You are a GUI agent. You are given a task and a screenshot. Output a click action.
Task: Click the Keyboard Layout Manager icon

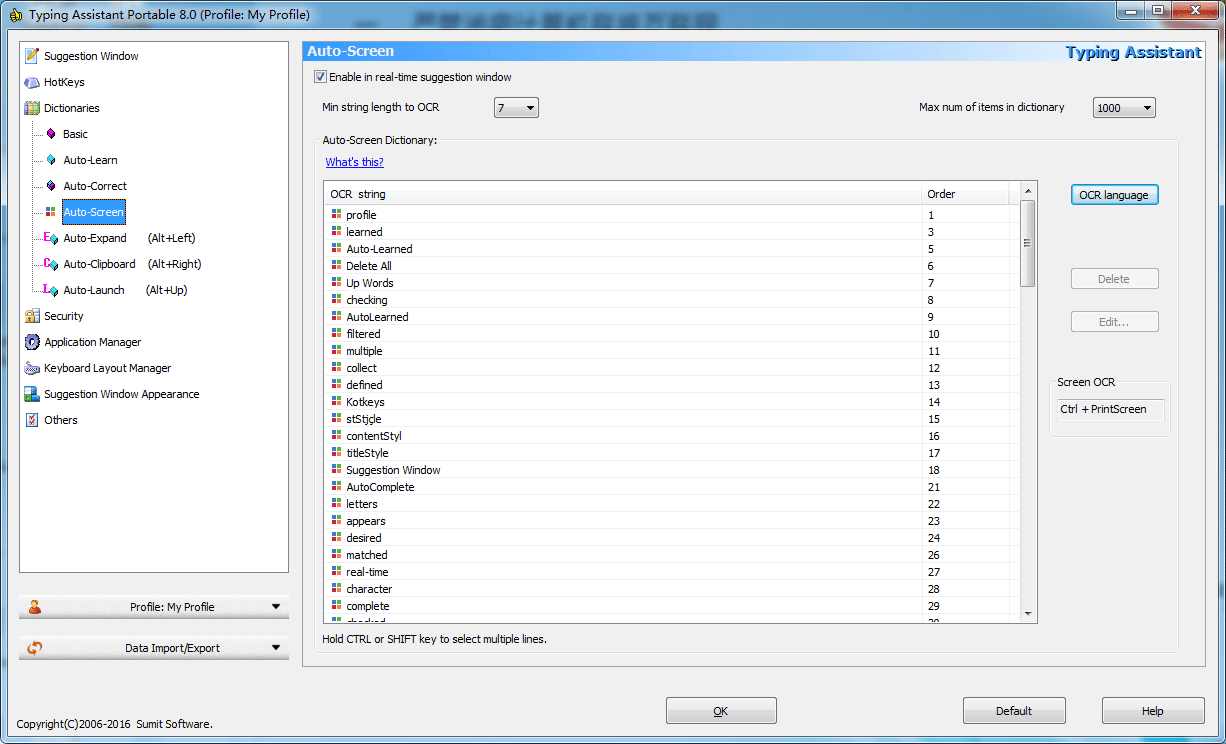pyautogui.click(x=32, y=368)
